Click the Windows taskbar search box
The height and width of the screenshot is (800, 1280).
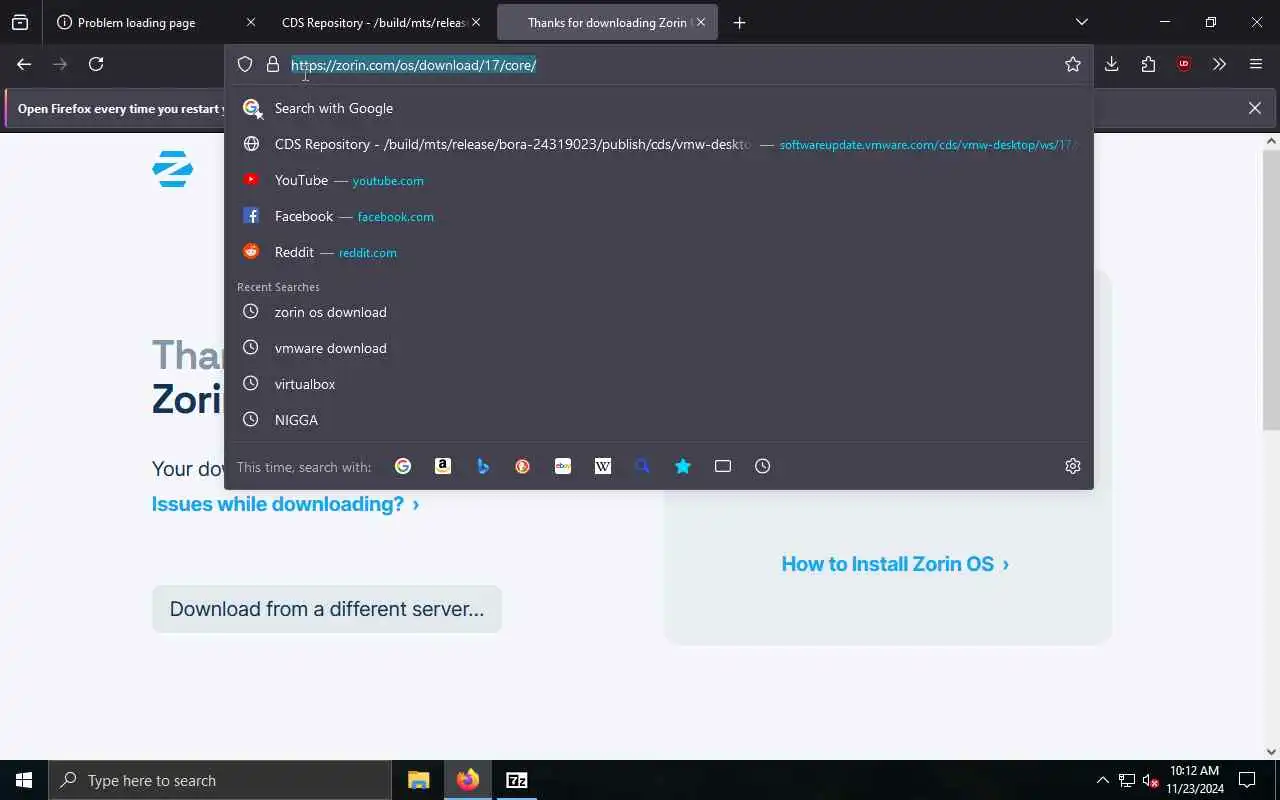tap(220, 780)
